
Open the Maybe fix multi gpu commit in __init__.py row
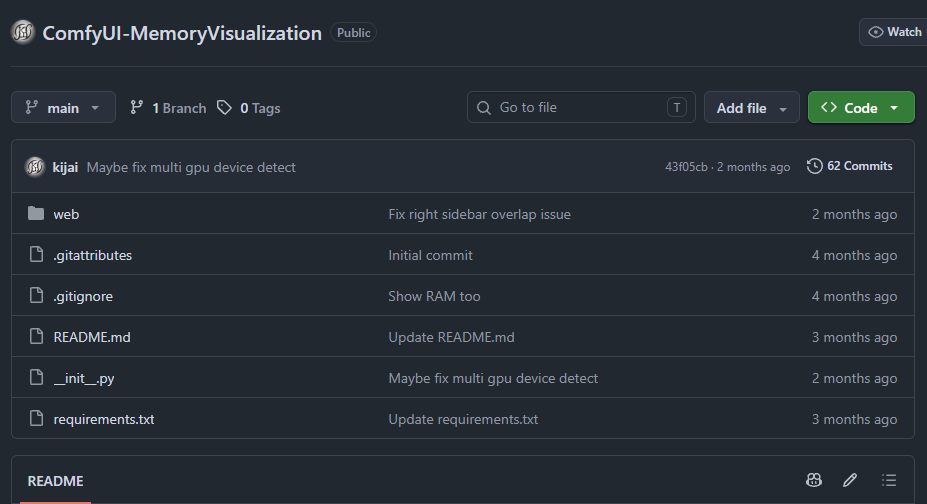tap(493, 378)
